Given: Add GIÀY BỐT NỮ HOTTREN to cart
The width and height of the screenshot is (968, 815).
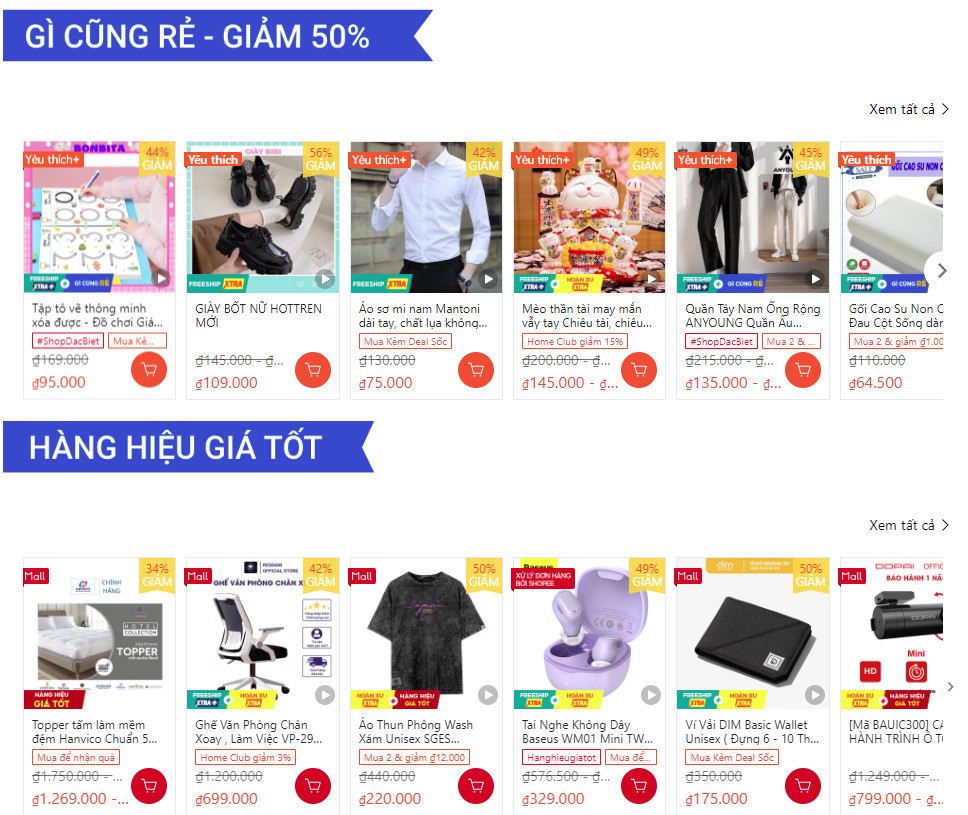Looking at the screenshot, I should coord(313,370).
